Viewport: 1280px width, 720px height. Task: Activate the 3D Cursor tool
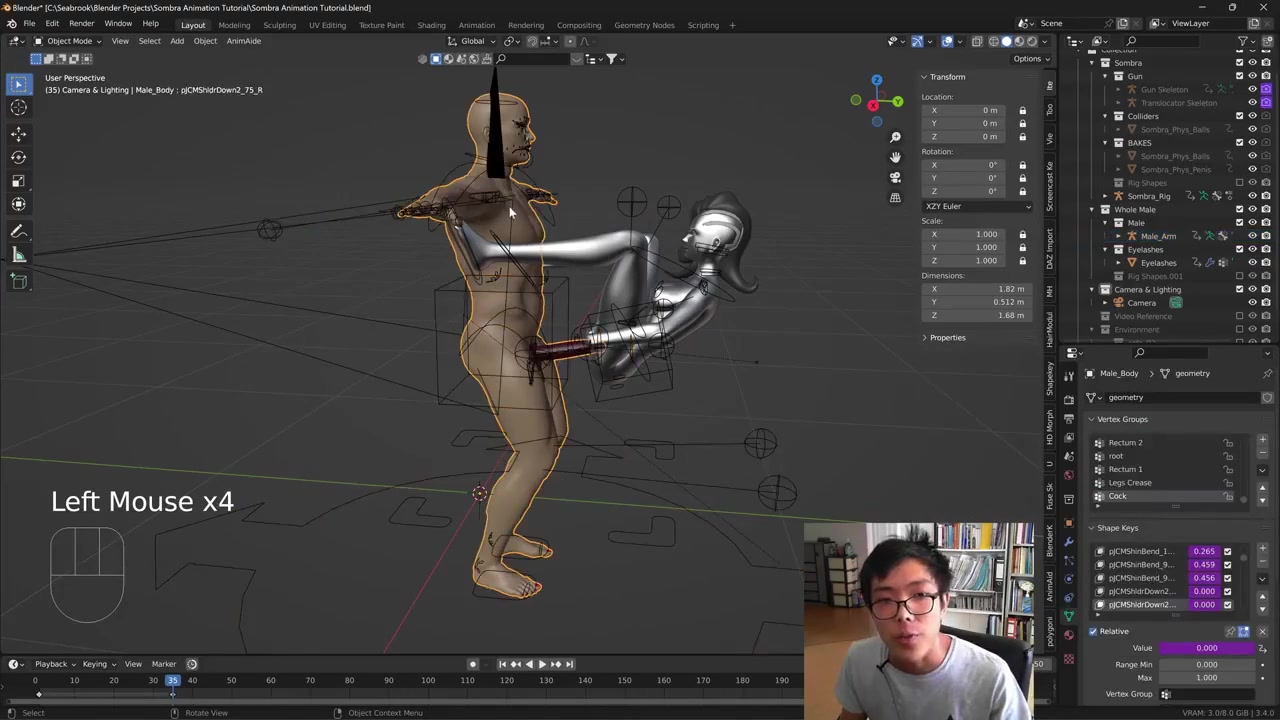tap(18, 108)
